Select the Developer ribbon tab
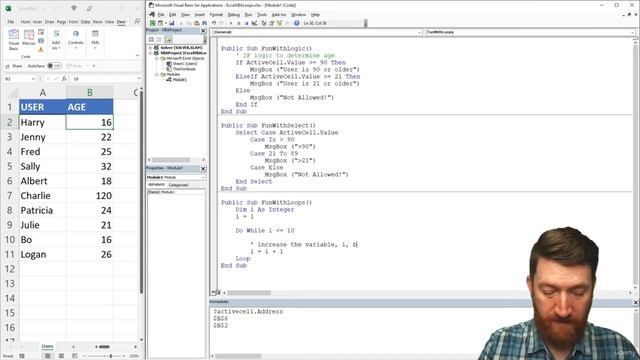The height and width of the screenshot is (360, 640). click(121, 22)
